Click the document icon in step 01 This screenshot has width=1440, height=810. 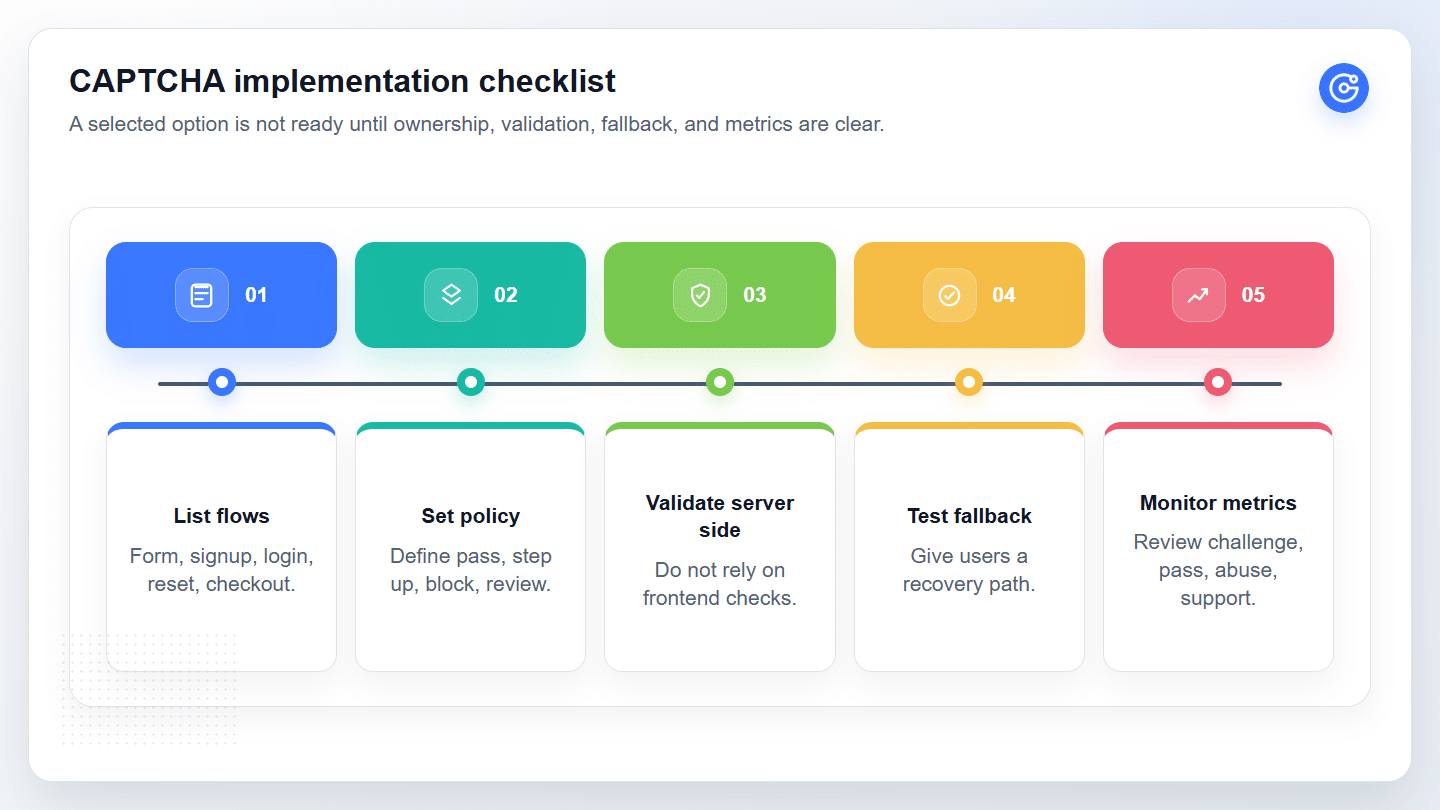[x=202, y=295]
